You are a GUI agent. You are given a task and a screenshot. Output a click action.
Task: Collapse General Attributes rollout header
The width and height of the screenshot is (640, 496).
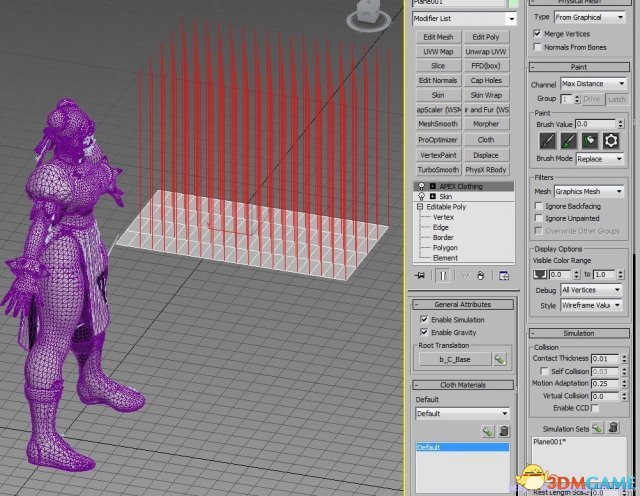(463, 305)
